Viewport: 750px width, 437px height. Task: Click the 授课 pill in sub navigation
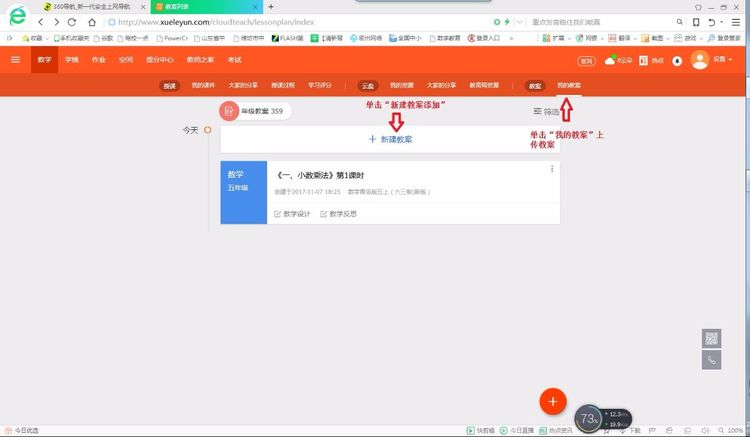click(x=169, y=86)
